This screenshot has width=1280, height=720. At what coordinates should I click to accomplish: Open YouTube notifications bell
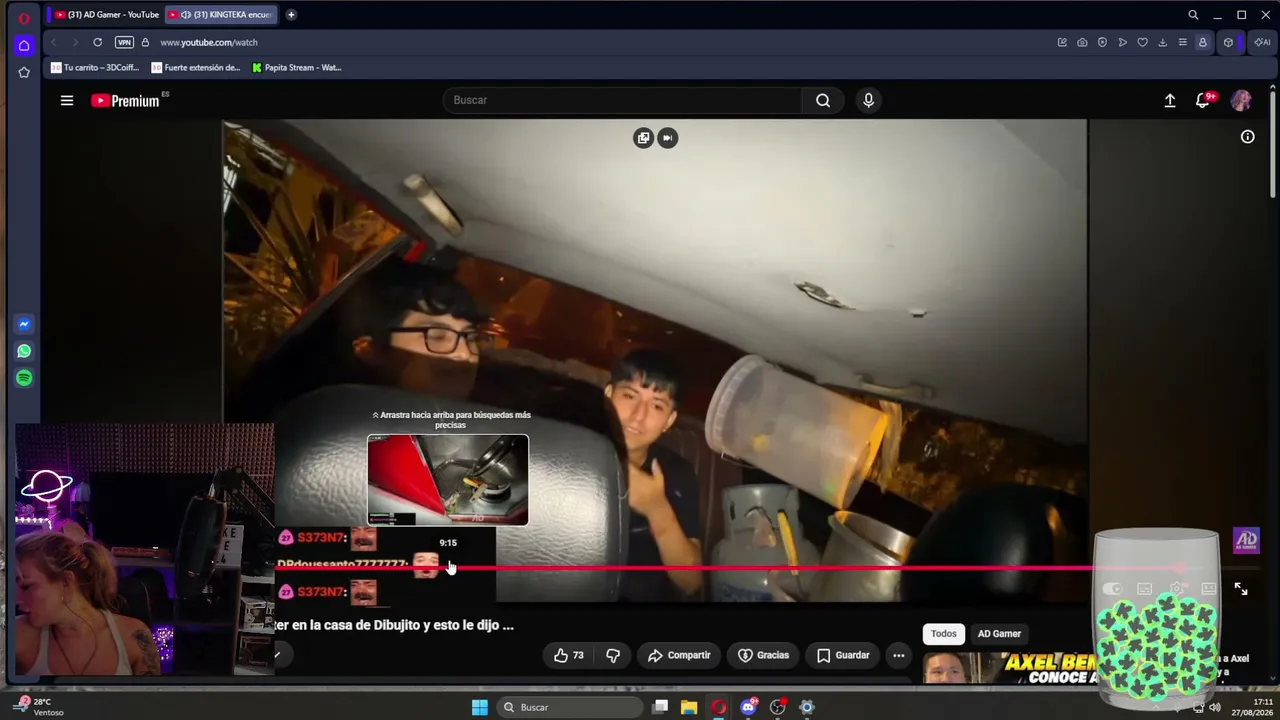click(x=1203, y=100)
